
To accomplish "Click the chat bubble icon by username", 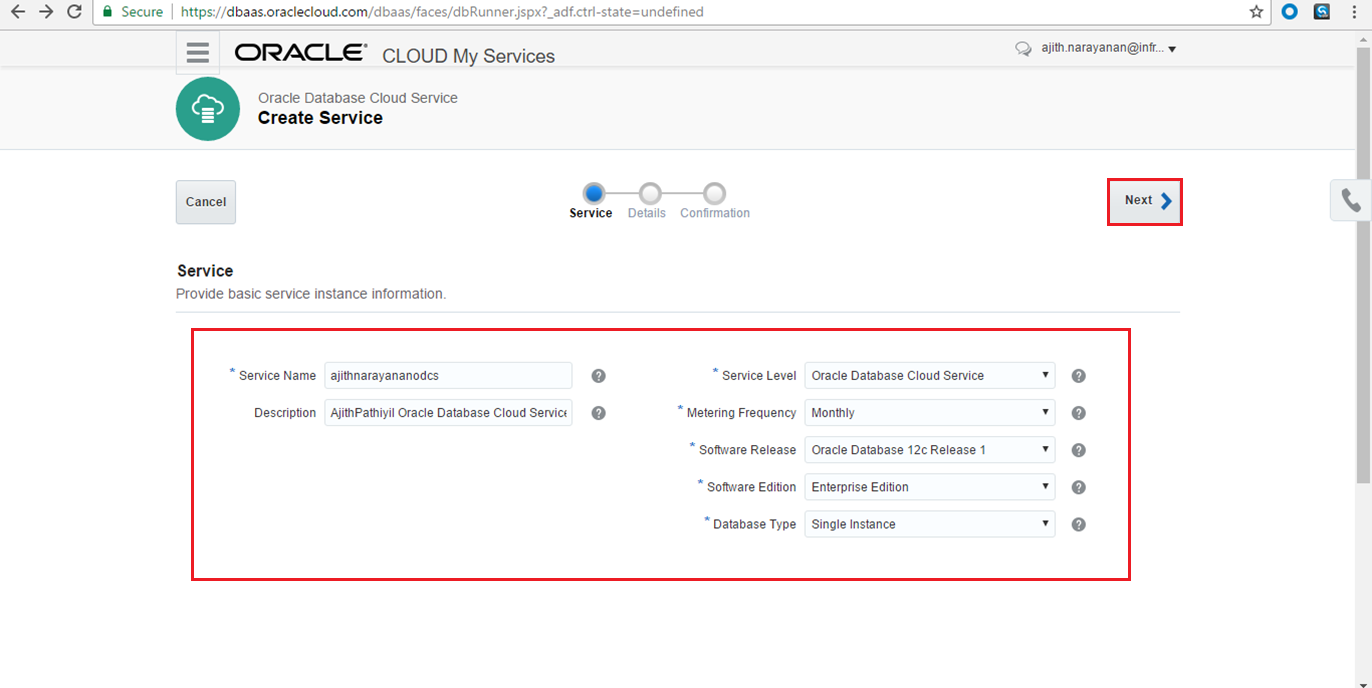I will (x=1023, y=49).
